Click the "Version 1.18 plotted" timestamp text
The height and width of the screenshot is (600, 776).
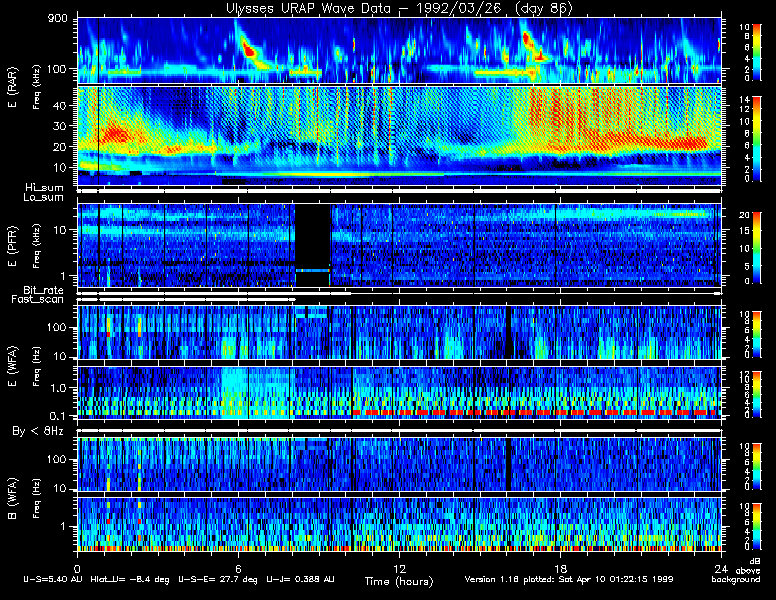(x=568, y=579)
